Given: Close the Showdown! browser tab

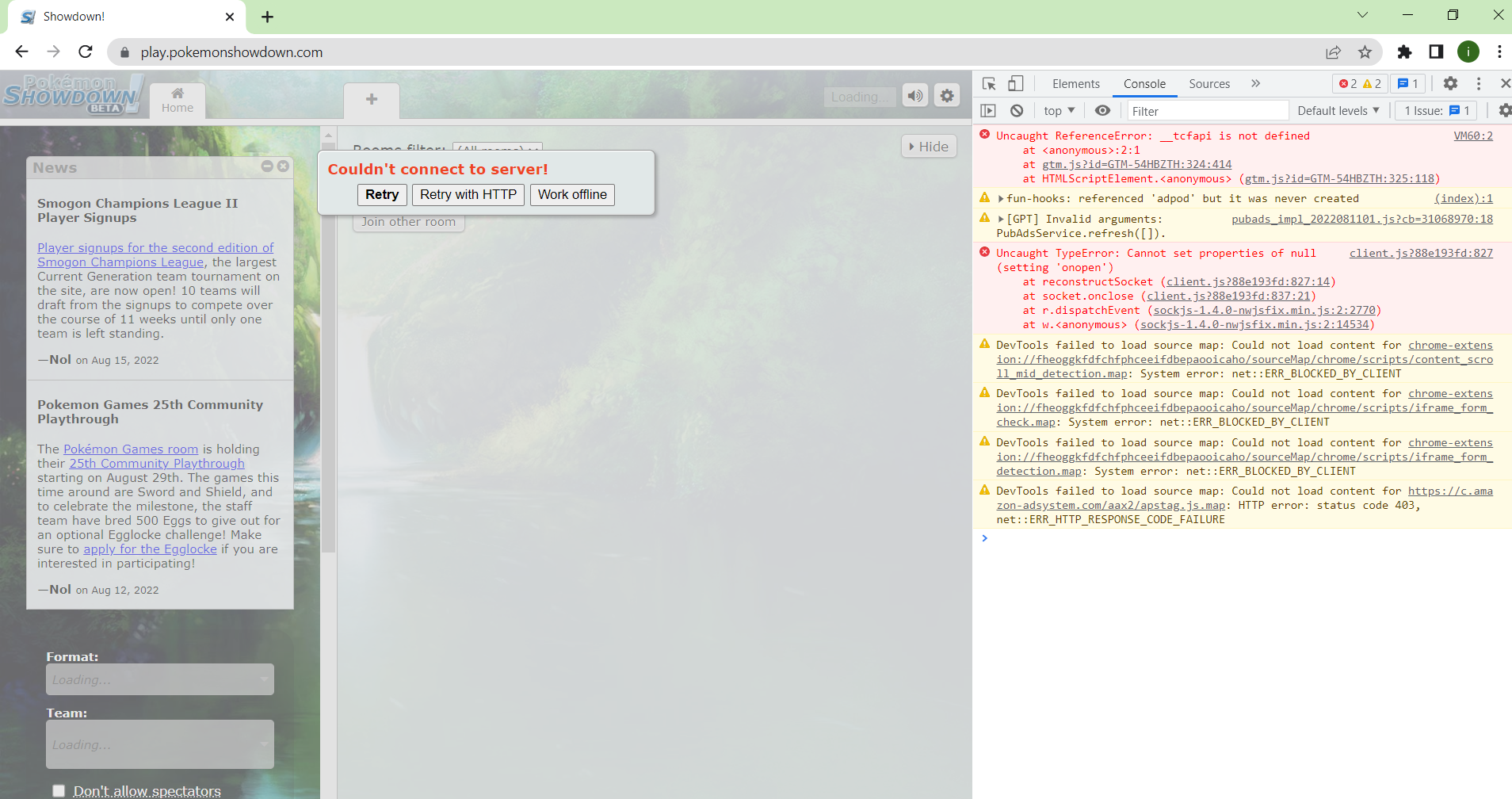Looking at the screenshot, I should point(230,17).
